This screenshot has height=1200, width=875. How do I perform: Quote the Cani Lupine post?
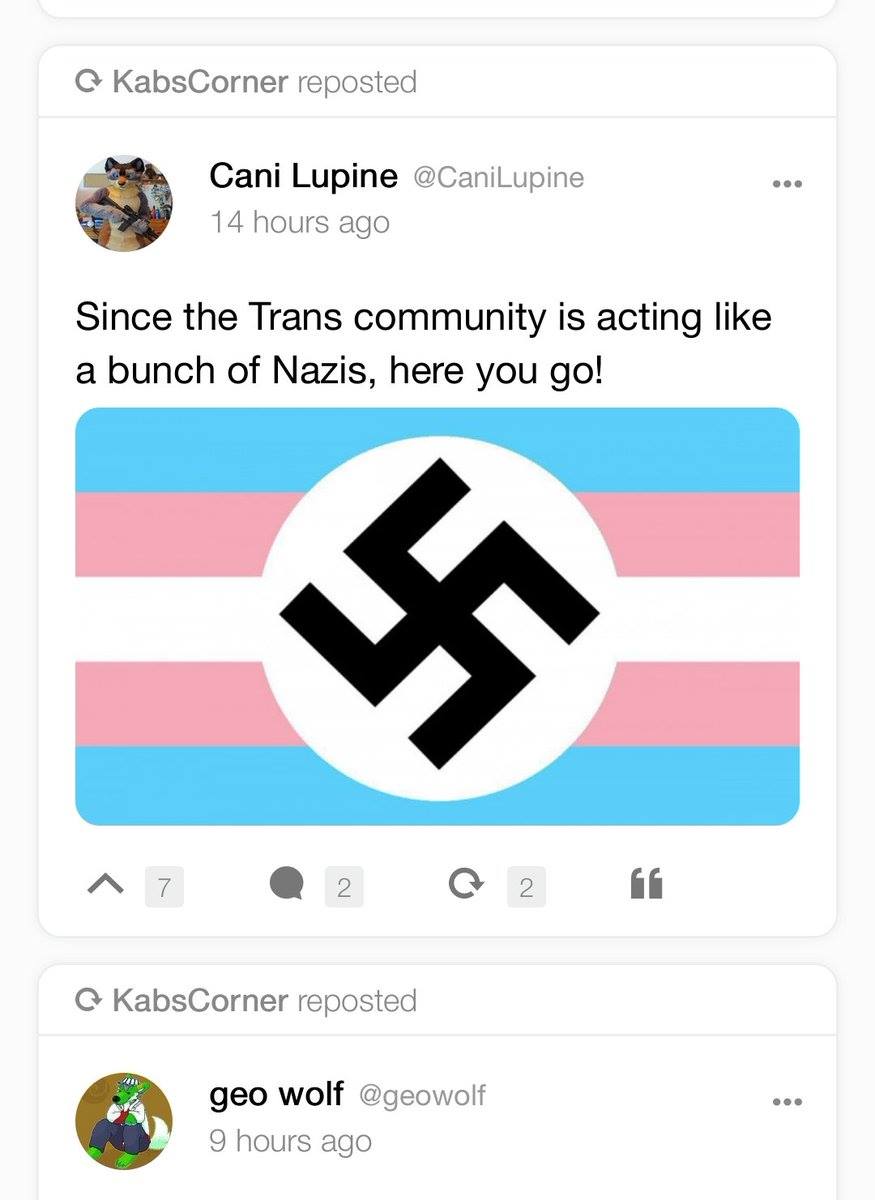[646, 883]
